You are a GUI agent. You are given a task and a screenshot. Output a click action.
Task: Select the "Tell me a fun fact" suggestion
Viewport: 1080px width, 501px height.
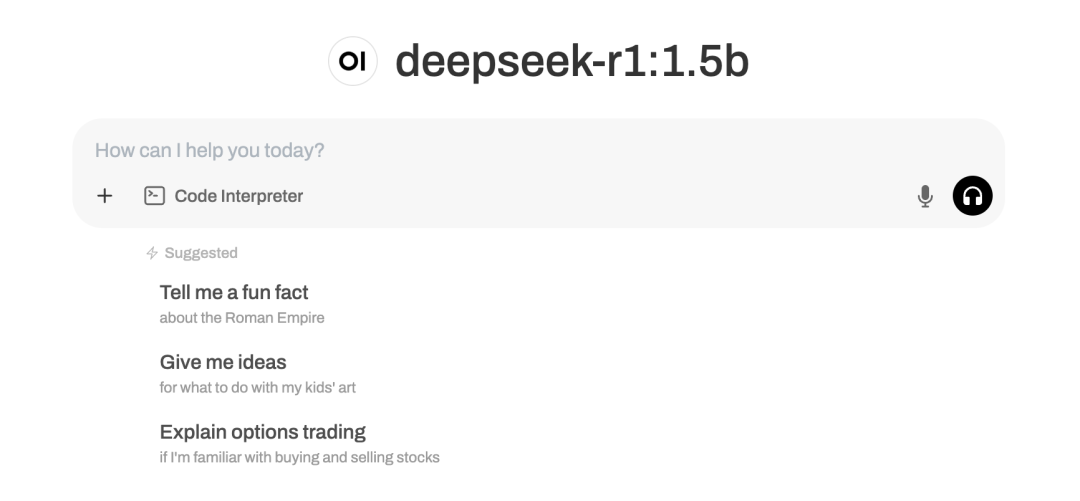[234, 293]
